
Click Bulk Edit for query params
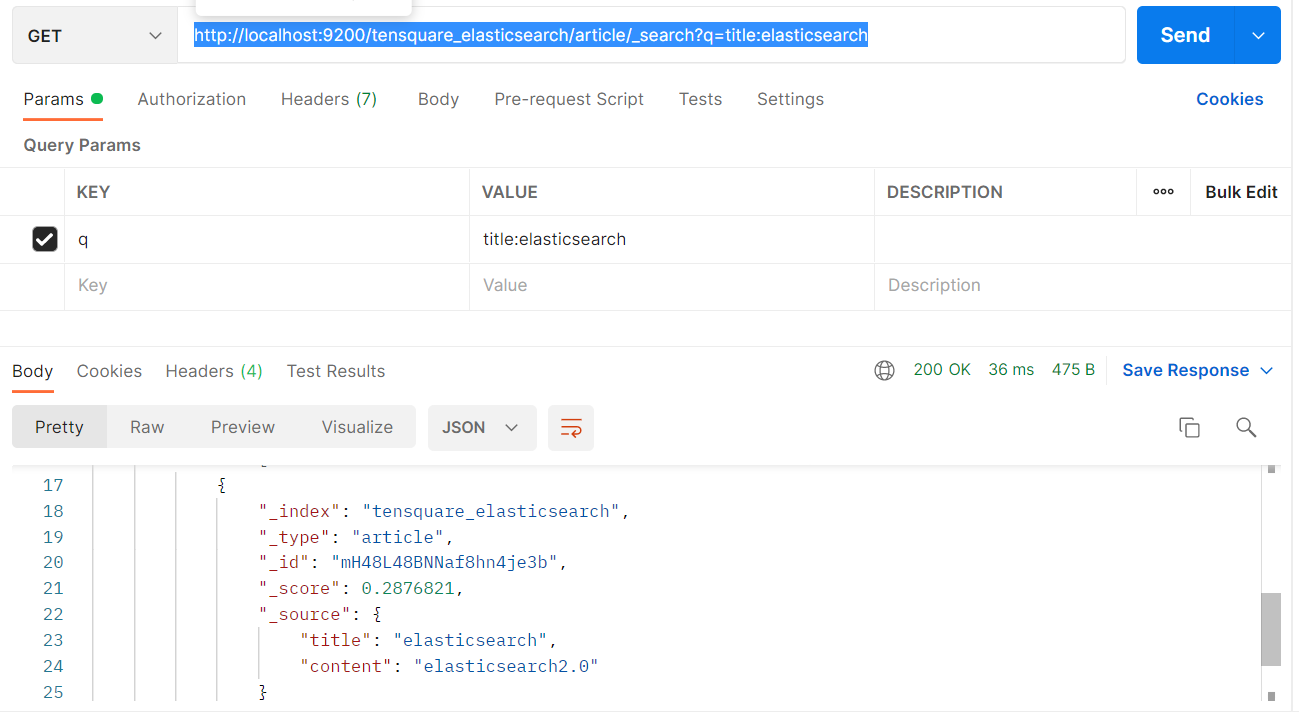tap(1241, 192)
